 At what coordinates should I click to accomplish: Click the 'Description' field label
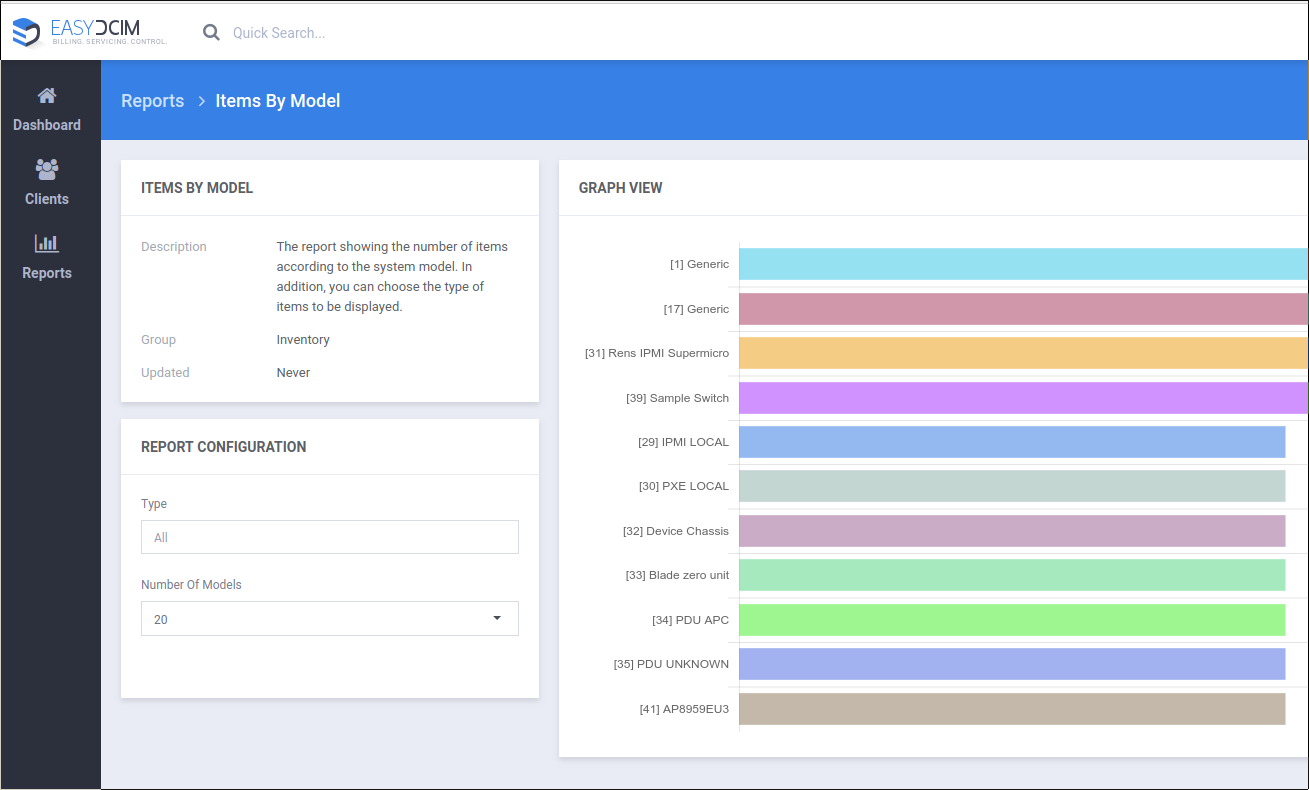tap(174, 247)
